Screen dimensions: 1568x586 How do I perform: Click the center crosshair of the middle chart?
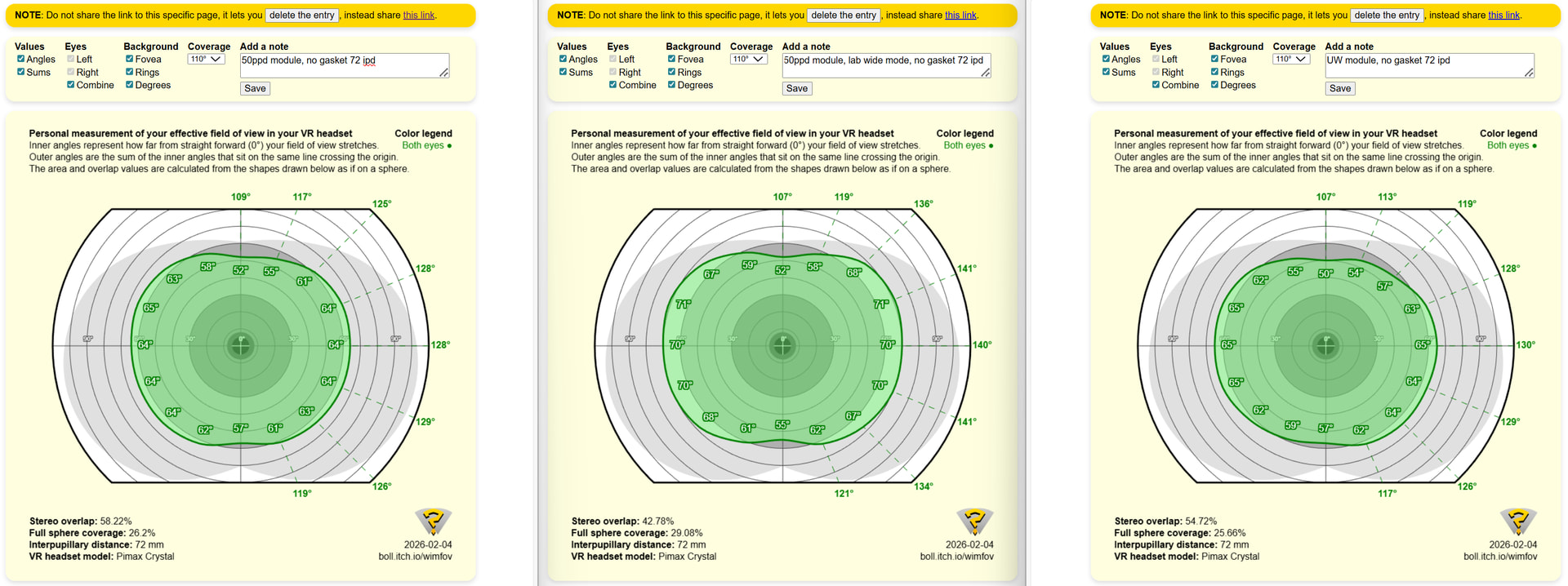click(x=782, y=345)
